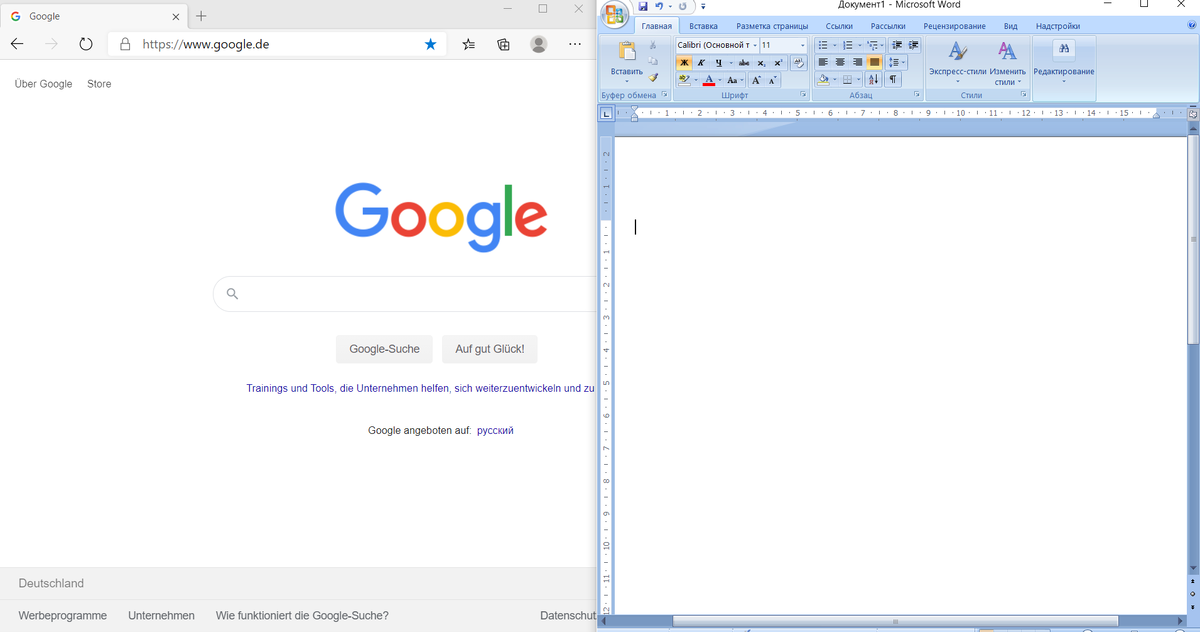This screenshot has height=632, width=1200.
Task: Apply Subscript formatting in Word
Action: click(x=761, y=63)
